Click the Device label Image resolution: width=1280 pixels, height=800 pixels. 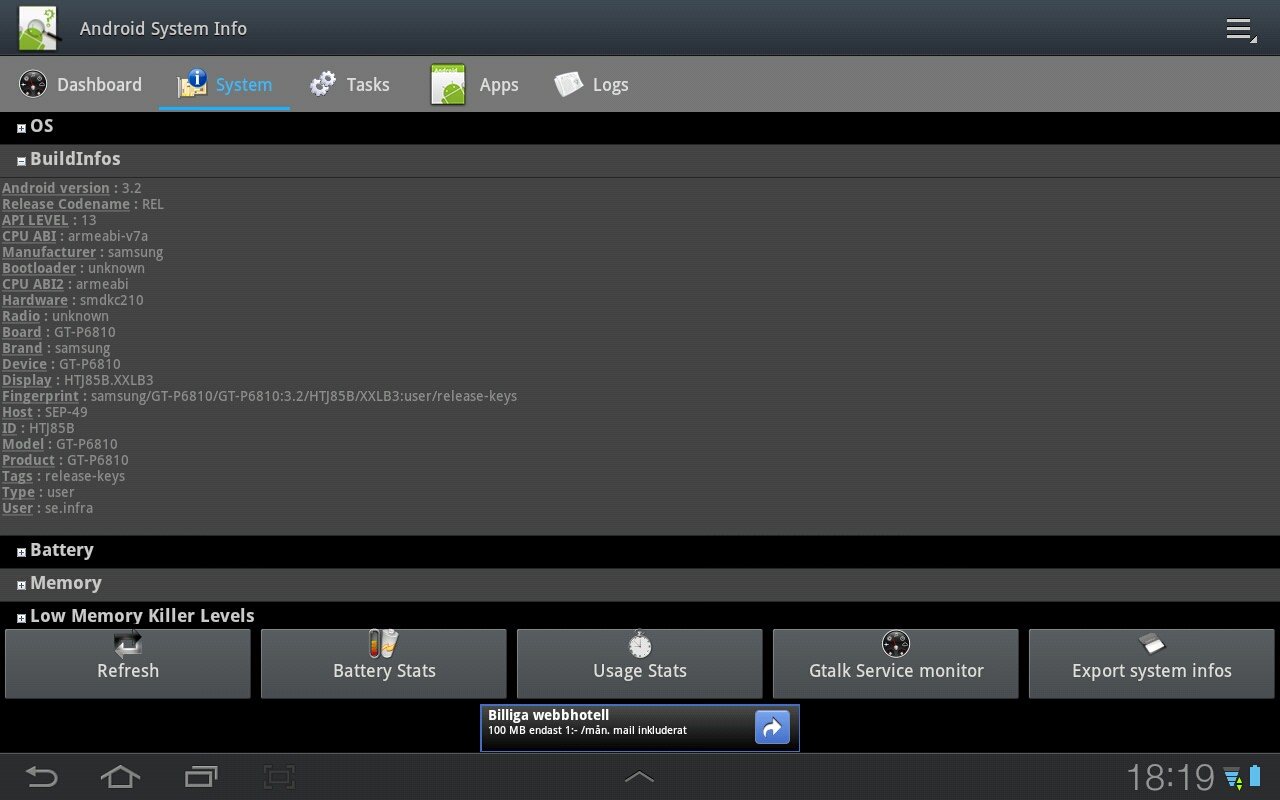tap(25, 364)
